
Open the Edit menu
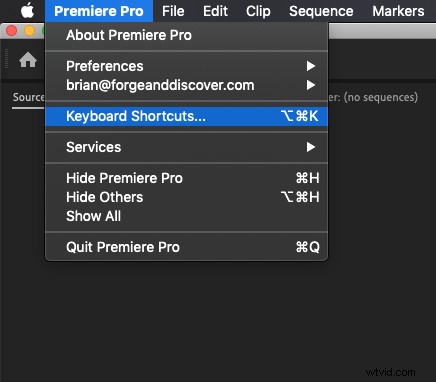pyautogui.click(x=215, y=11)
